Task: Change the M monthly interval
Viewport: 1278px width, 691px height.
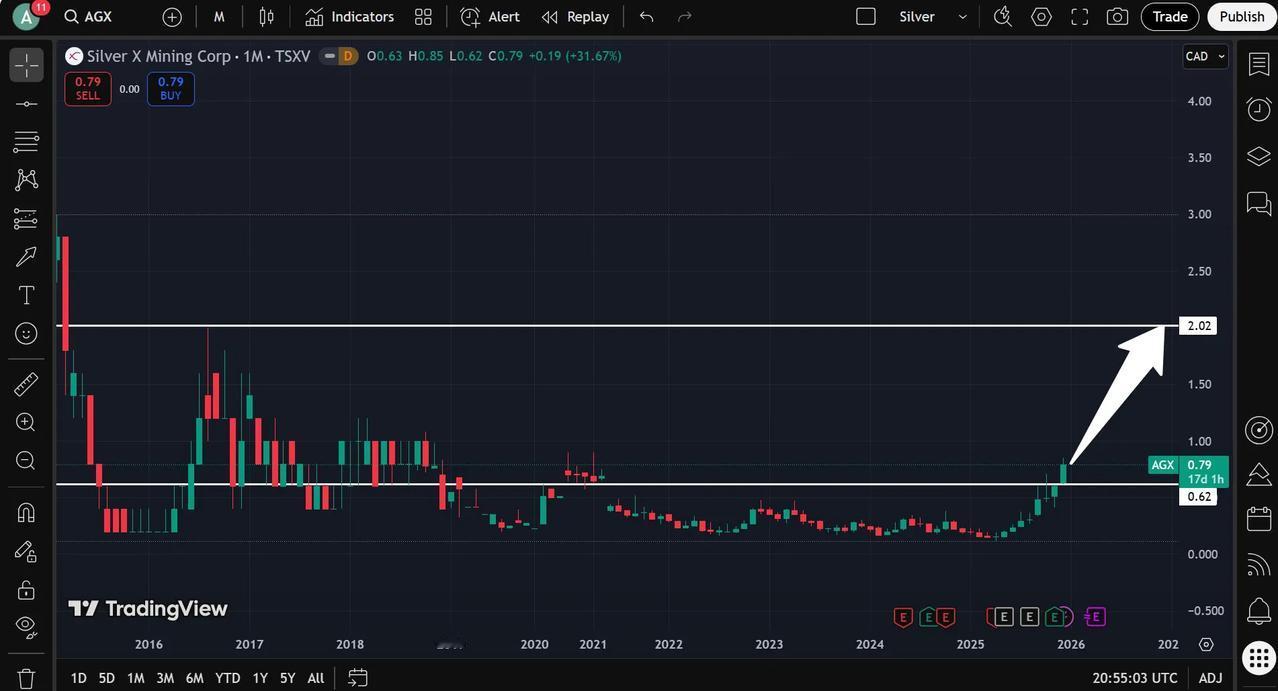Action: pos(219,17)
